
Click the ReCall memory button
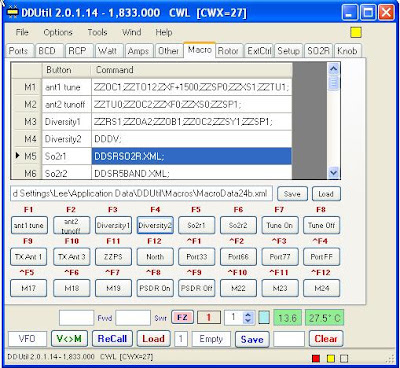tap(112, 339)
